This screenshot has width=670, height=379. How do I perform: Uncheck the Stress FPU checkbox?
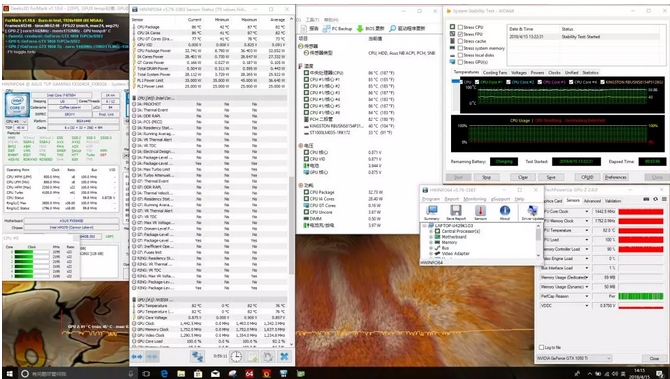[x=460, y=34]
